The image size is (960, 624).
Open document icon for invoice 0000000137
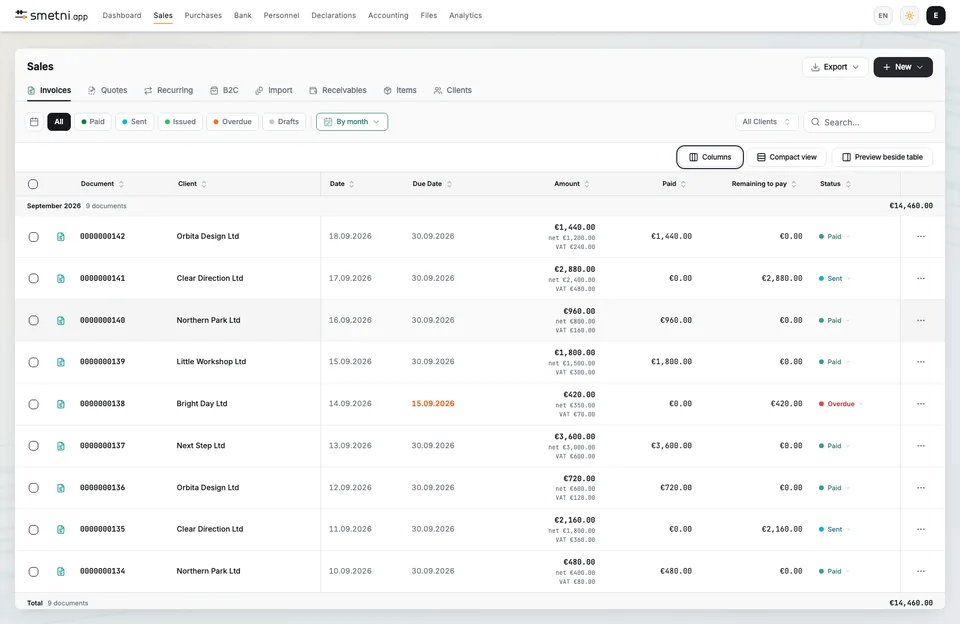(61, 446)
